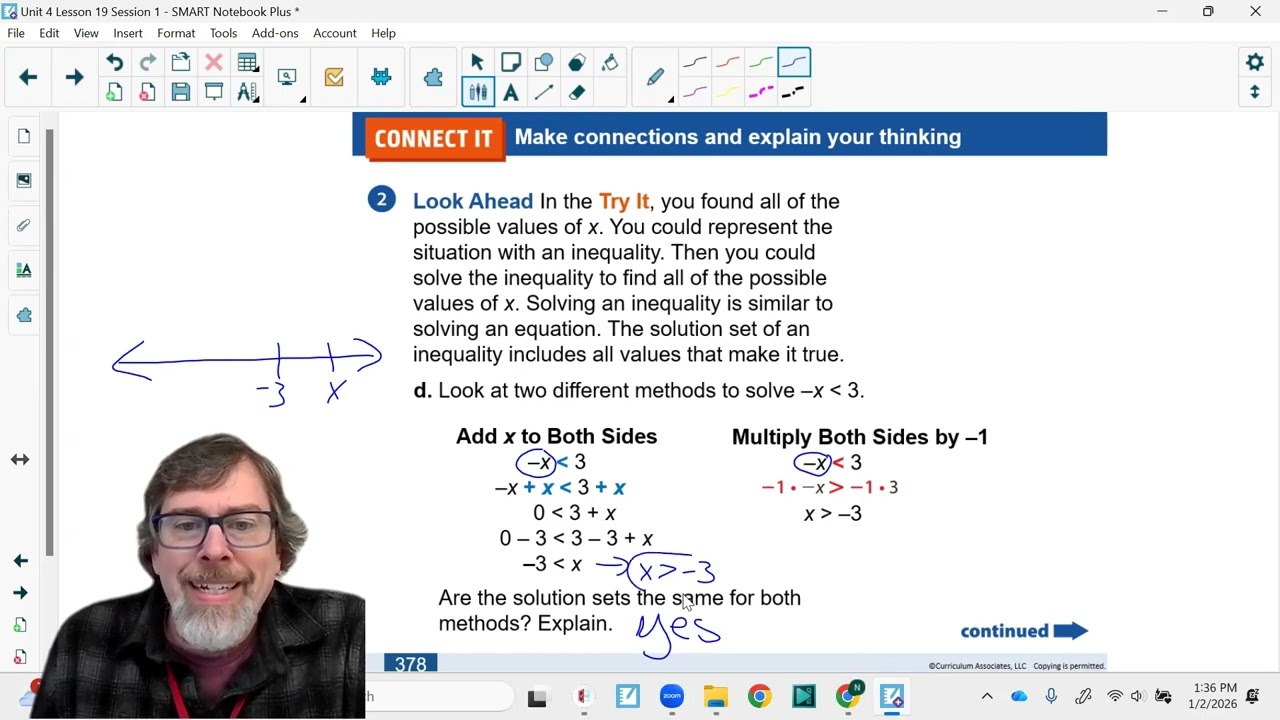This screenshot has height=720, width=1280.
Task: Open the toolbar settings gear
Action: [1255, 62]
